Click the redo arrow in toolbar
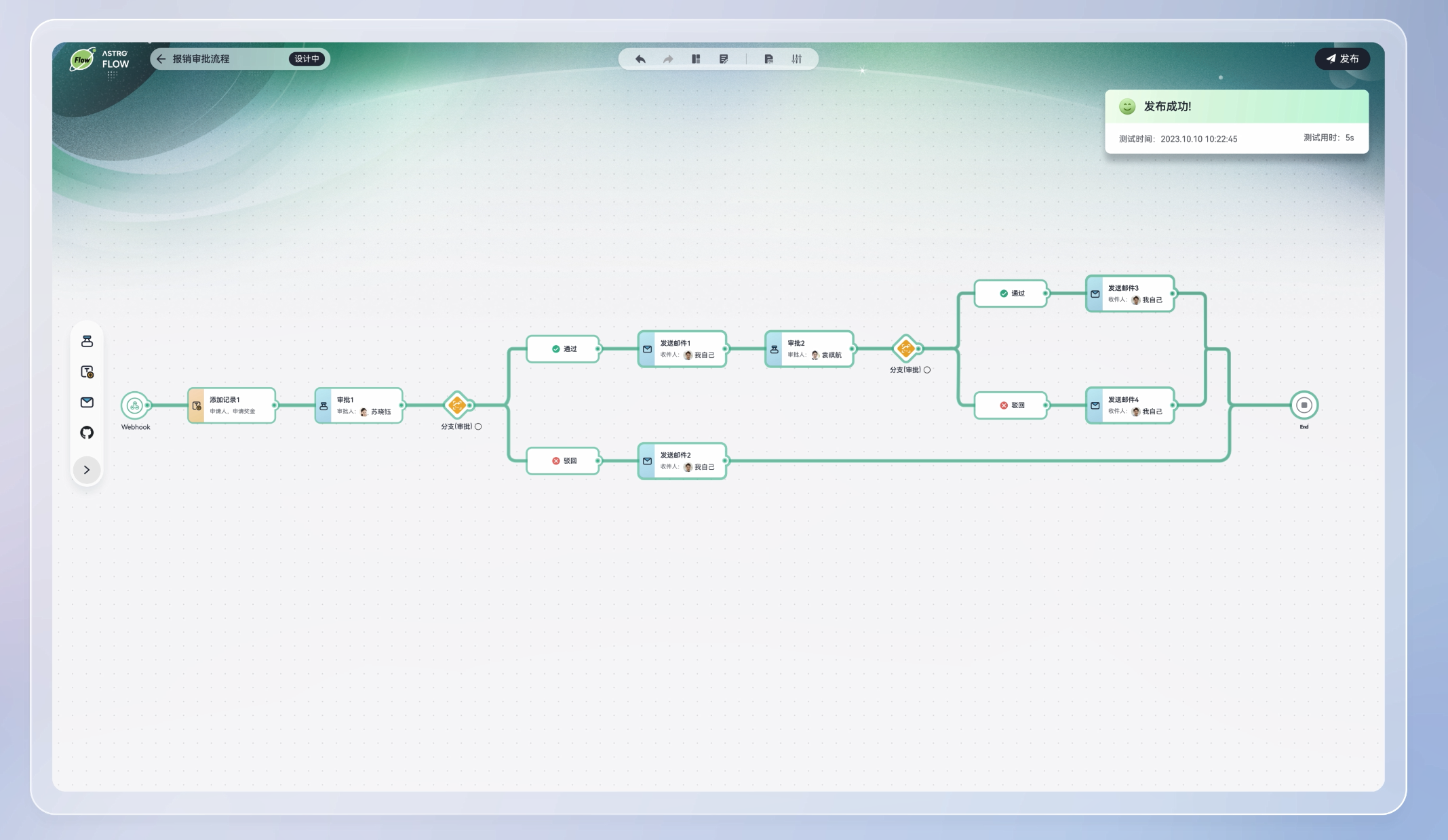 click(x=668, y=59)
